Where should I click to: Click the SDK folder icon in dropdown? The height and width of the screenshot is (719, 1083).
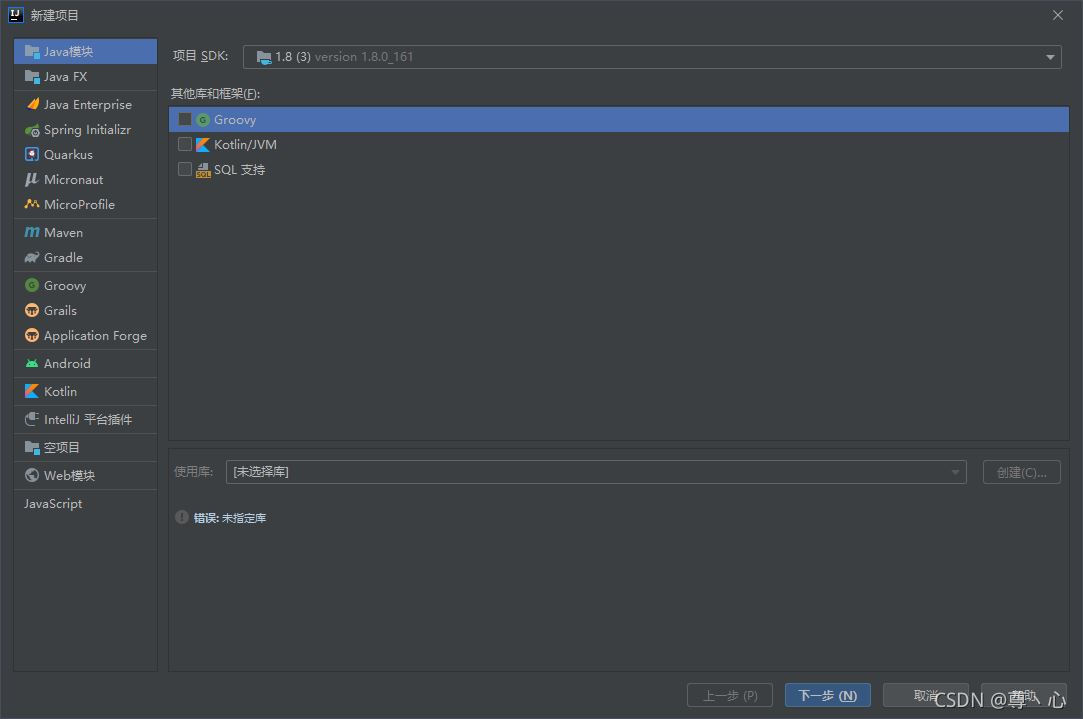pyautogui.click(x=264, y=57)
